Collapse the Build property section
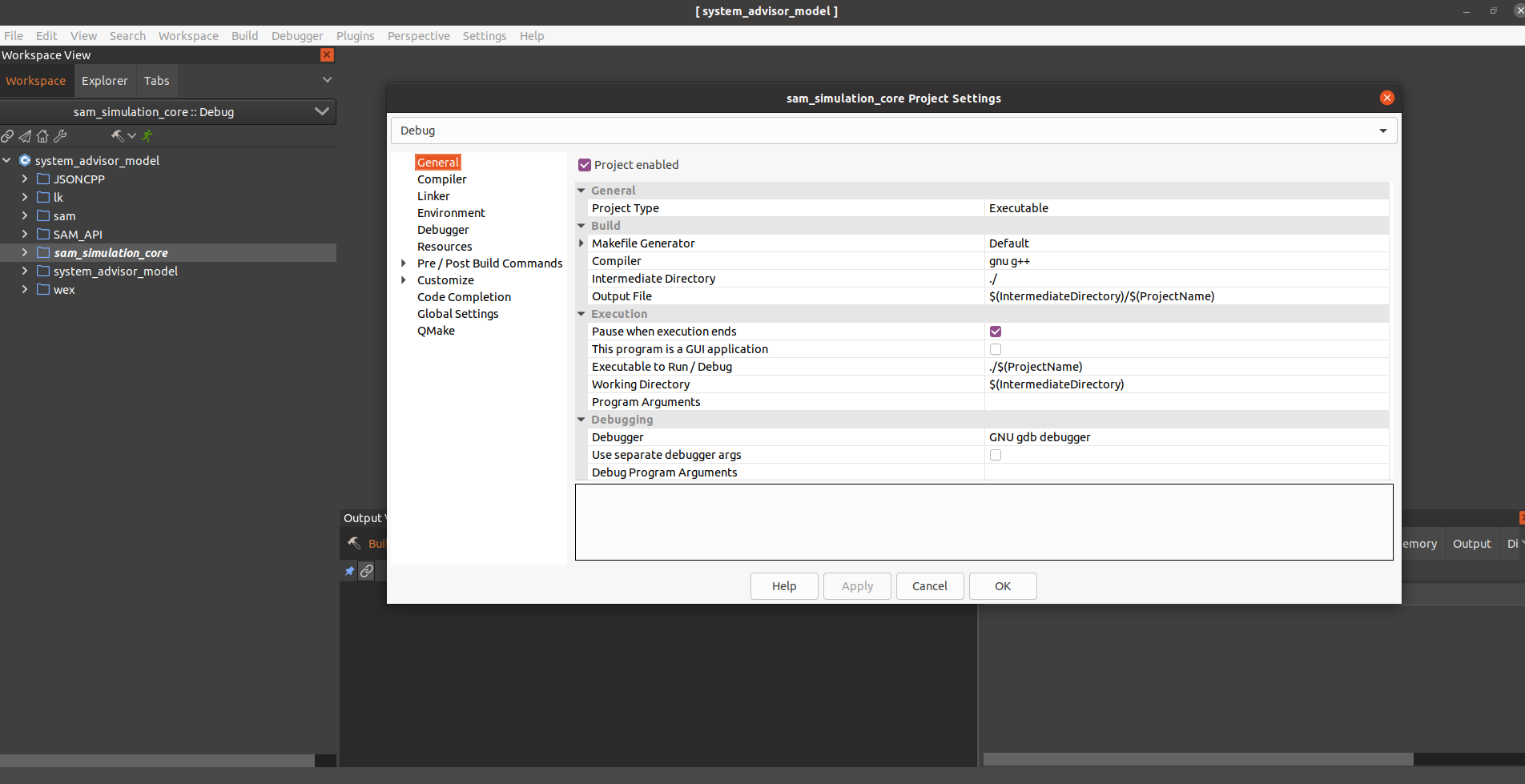1525x784 pixels. 581,226
